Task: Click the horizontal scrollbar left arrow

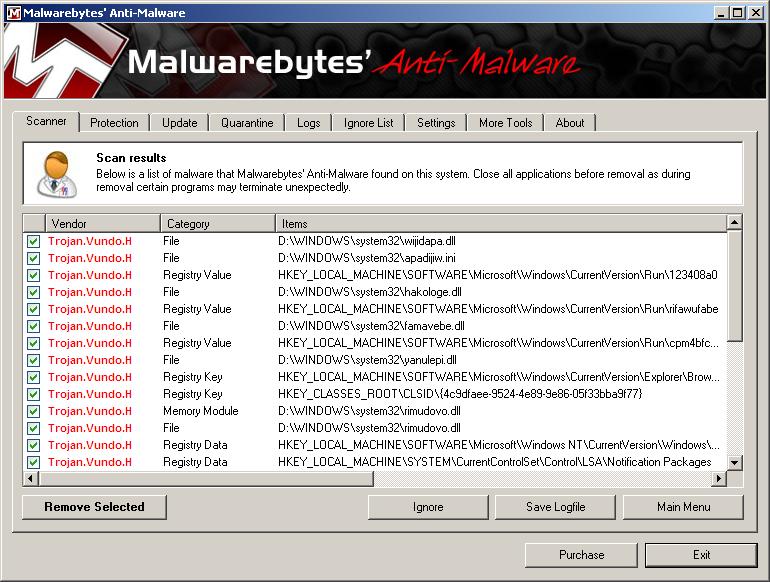Action: point(31,478)
